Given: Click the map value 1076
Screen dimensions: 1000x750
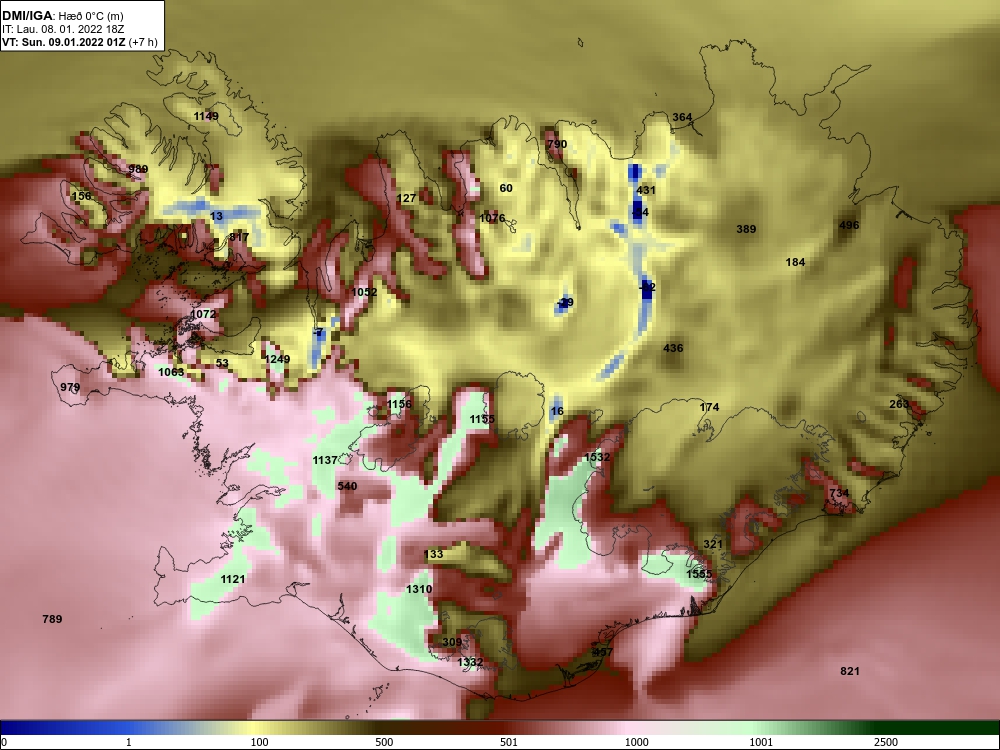Looking at the screenshot, I should point(492,218).
